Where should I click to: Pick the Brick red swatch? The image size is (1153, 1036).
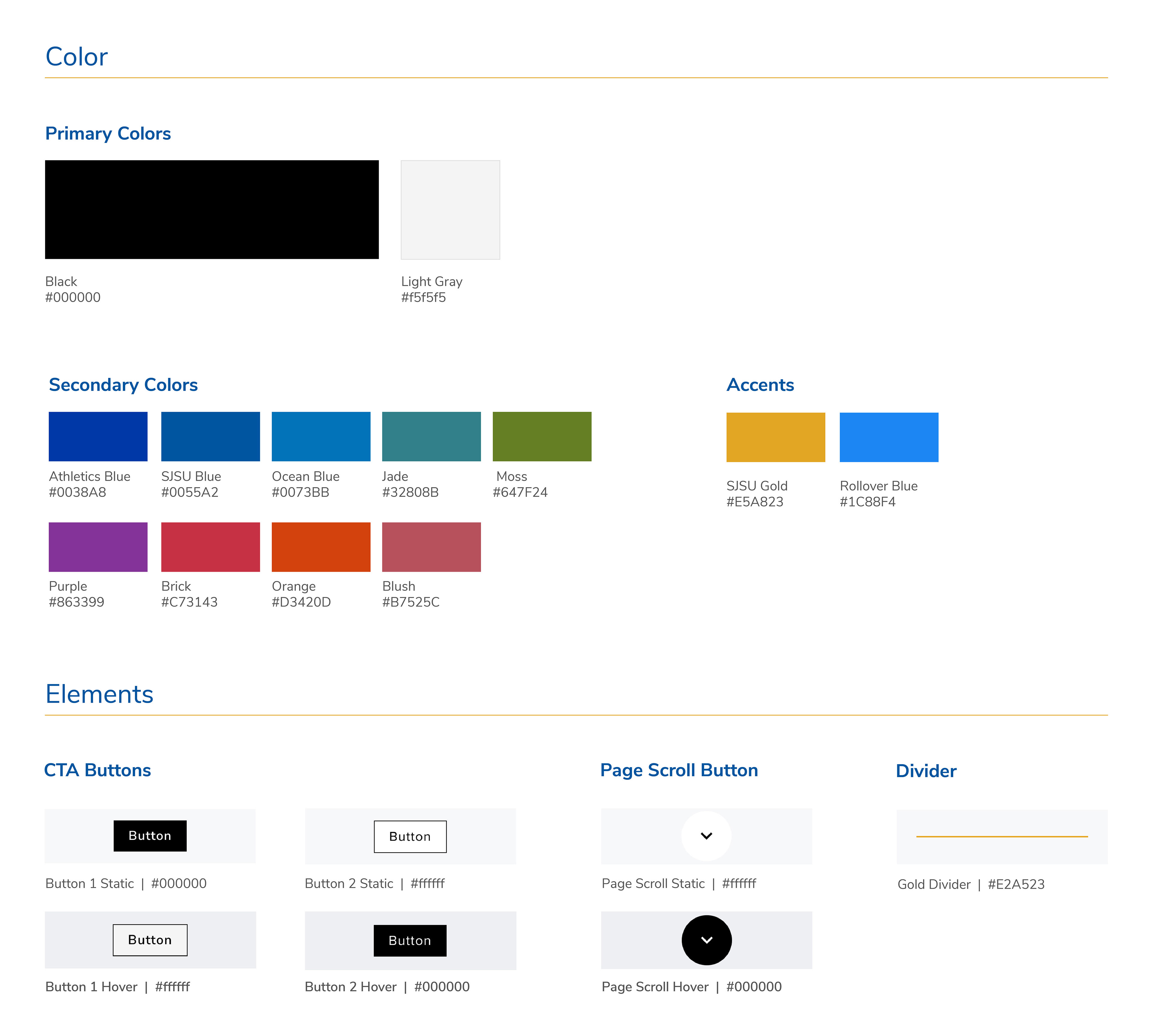click(210, 547)
